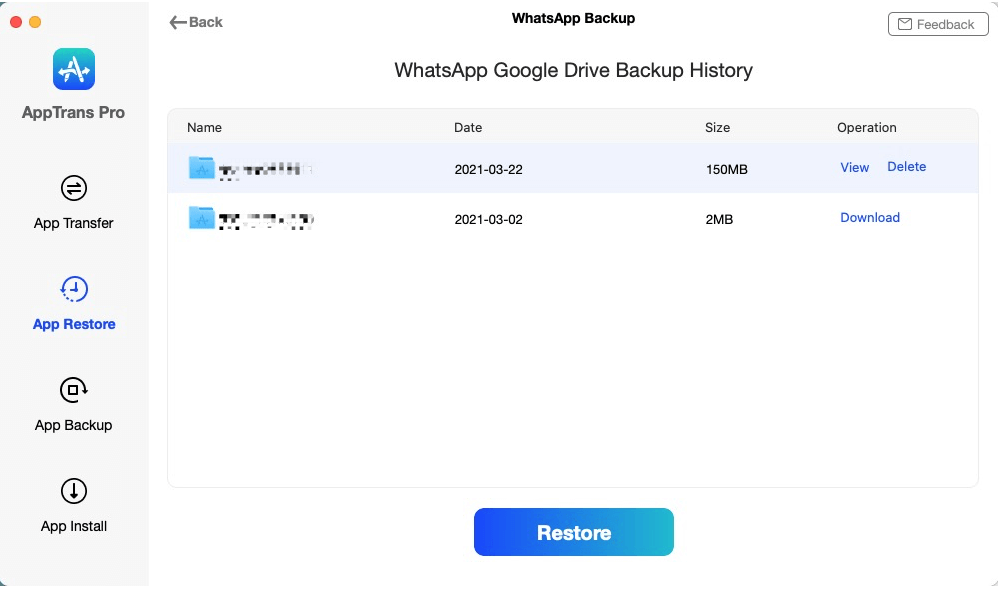Select the App Restore clock icon
Viewport: 998px width, 590px height.
(74, 289)
